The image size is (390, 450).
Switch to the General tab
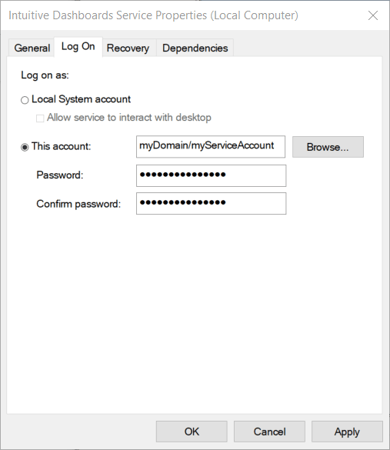[32, 48]
